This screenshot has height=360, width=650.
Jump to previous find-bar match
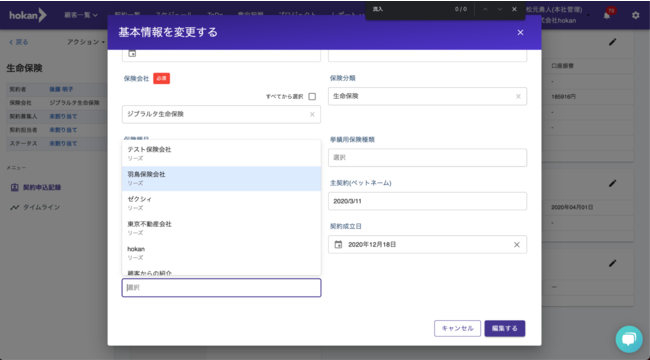(485, 9)
